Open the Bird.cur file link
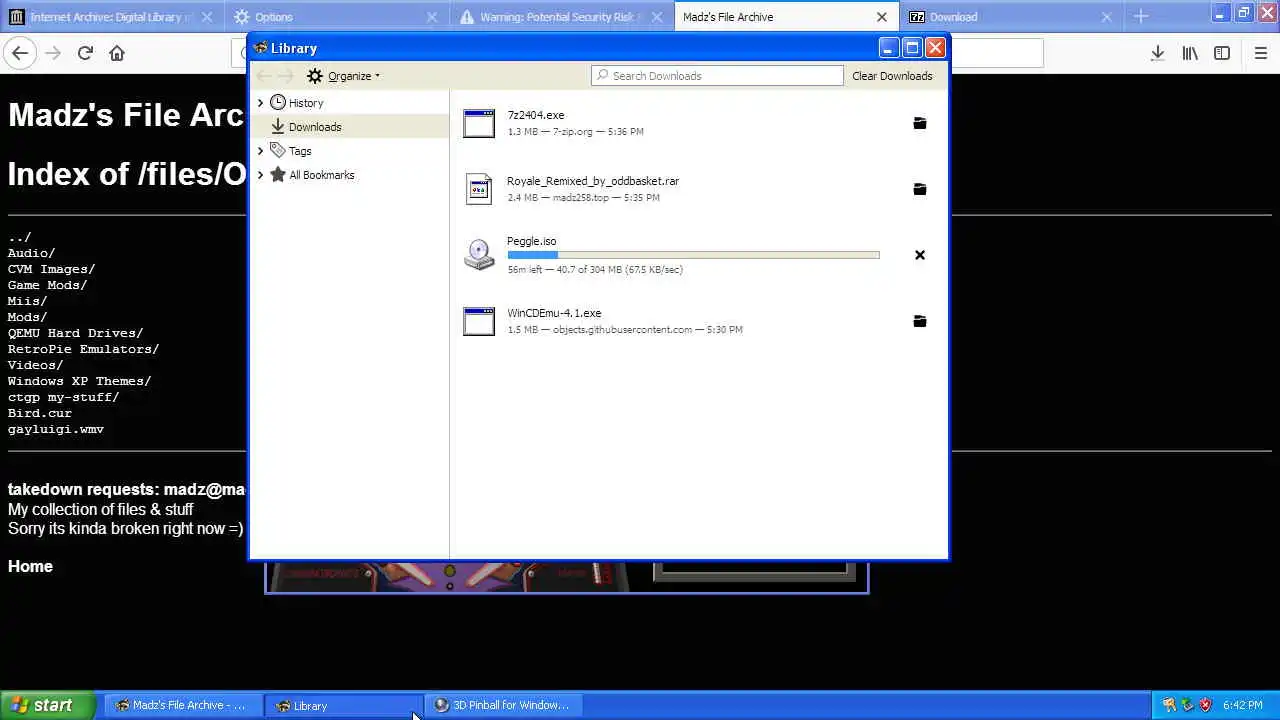Viewport: 1280px width, 720px height. [40, 413]
